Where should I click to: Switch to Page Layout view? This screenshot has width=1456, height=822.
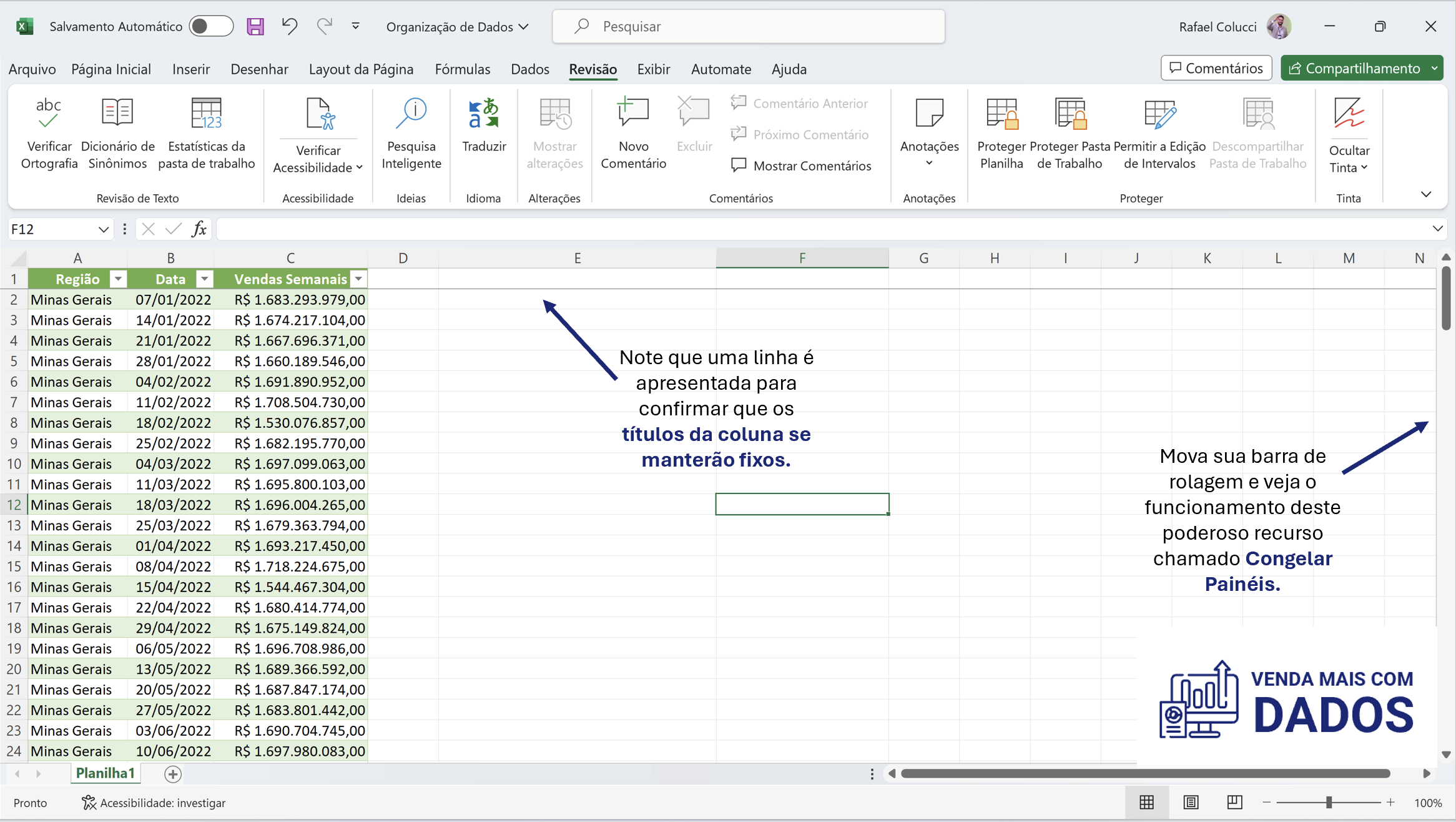[x=1191, y=803]
